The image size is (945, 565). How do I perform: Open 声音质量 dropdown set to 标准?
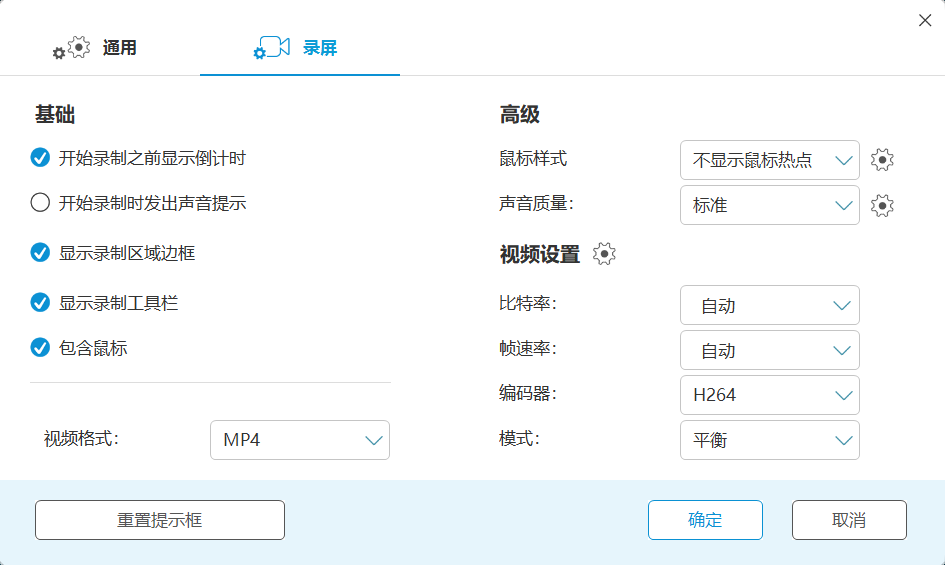pos(770,205)
